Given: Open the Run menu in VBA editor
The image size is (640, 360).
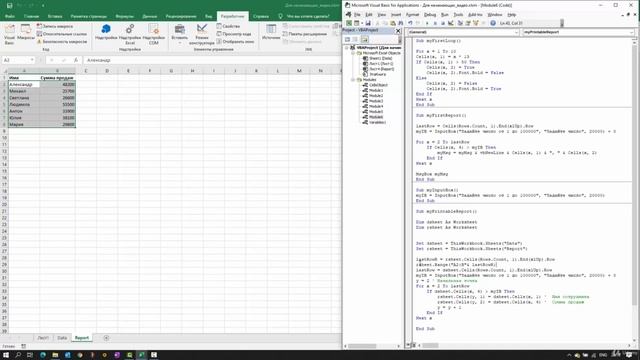Looking at the screenshot, I should point(444,15).
